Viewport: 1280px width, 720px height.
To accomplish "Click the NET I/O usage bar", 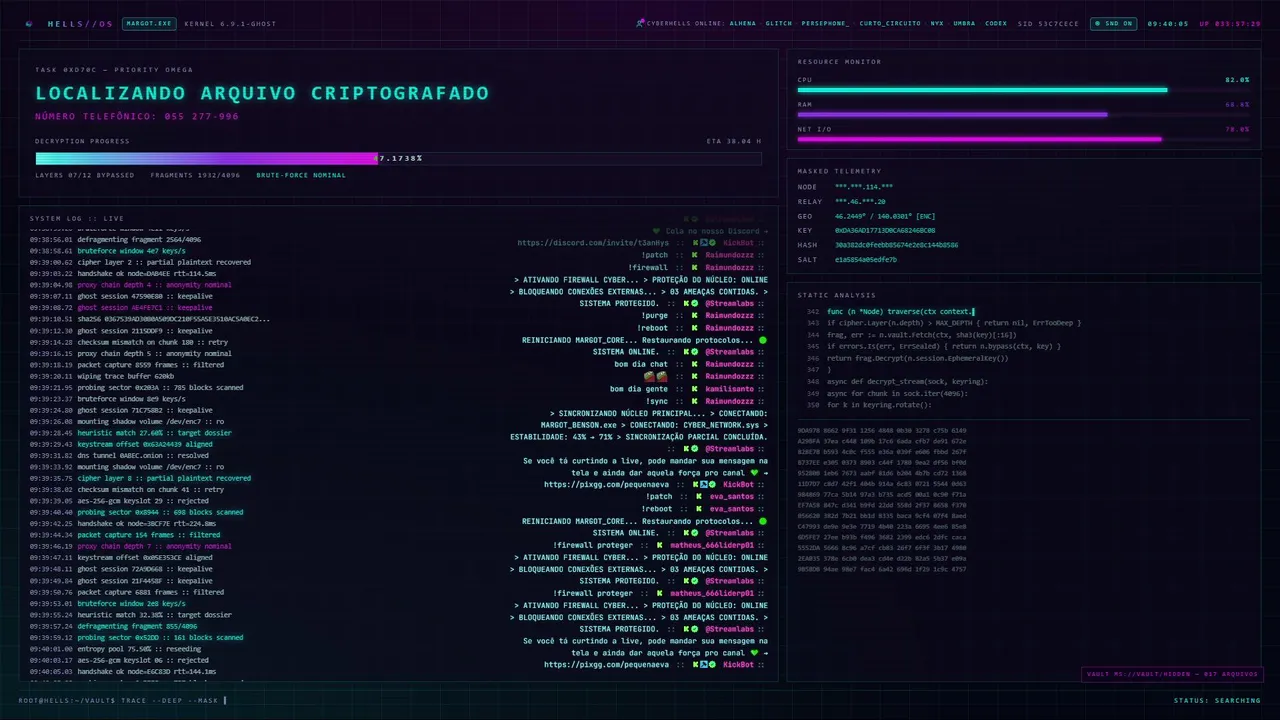I will point(1023,140).
